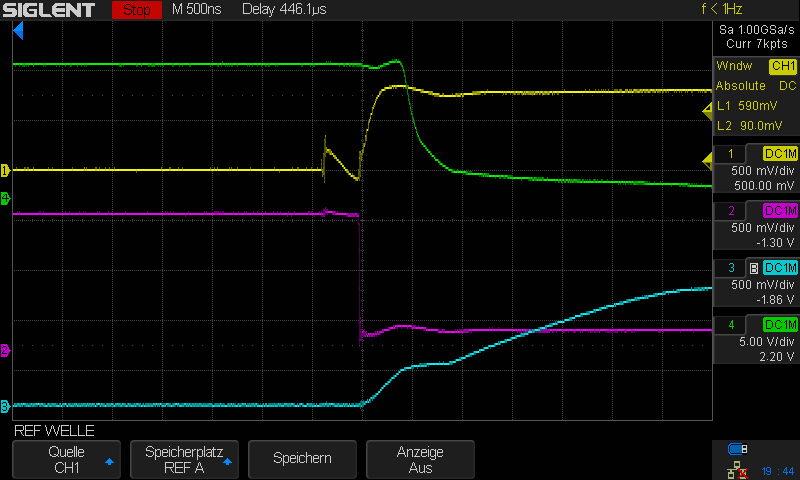
Task: Click the Speichern softkey
Action: click(x=302, y=460)
